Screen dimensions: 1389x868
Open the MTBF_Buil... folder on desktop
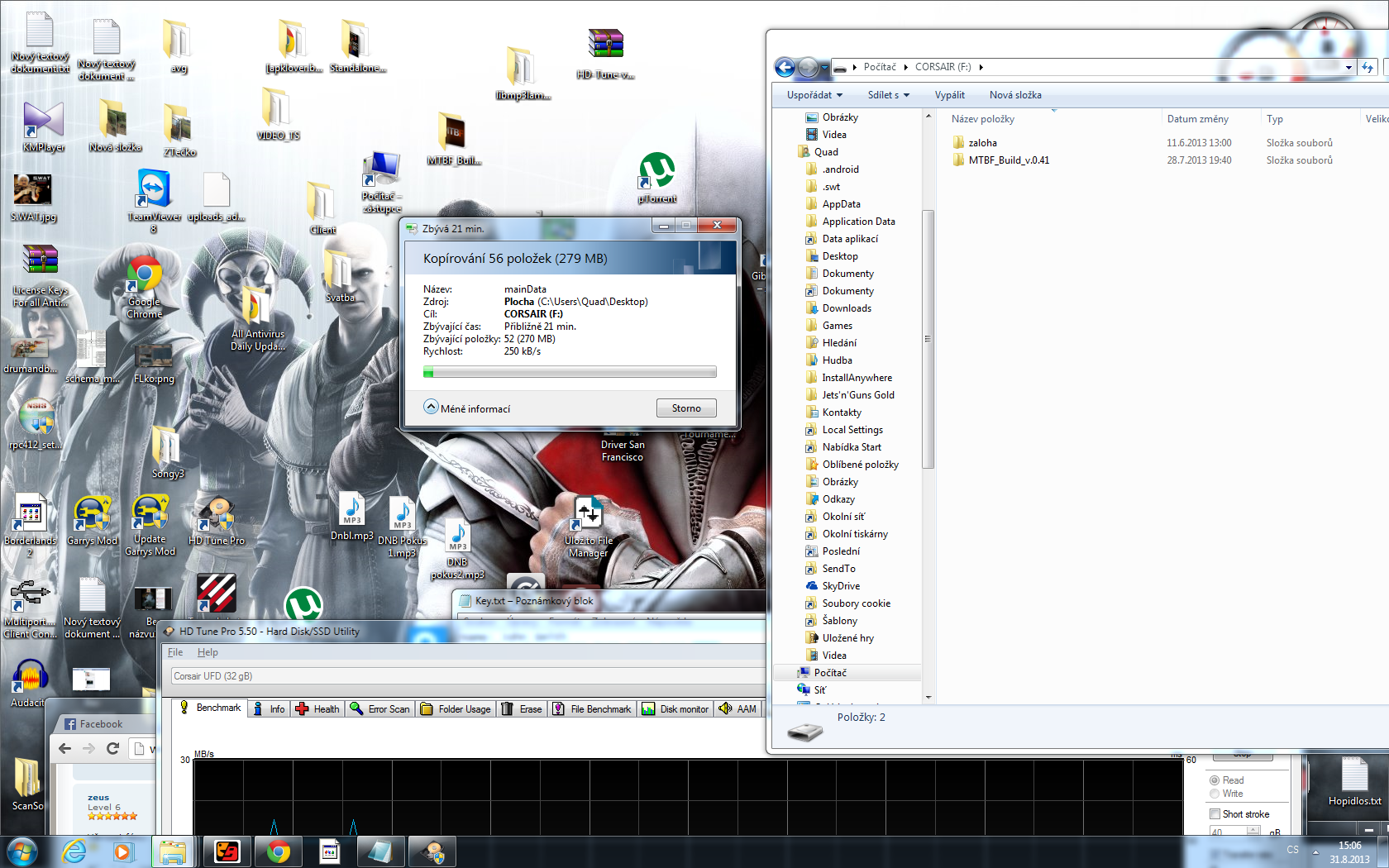pos(454,138)
